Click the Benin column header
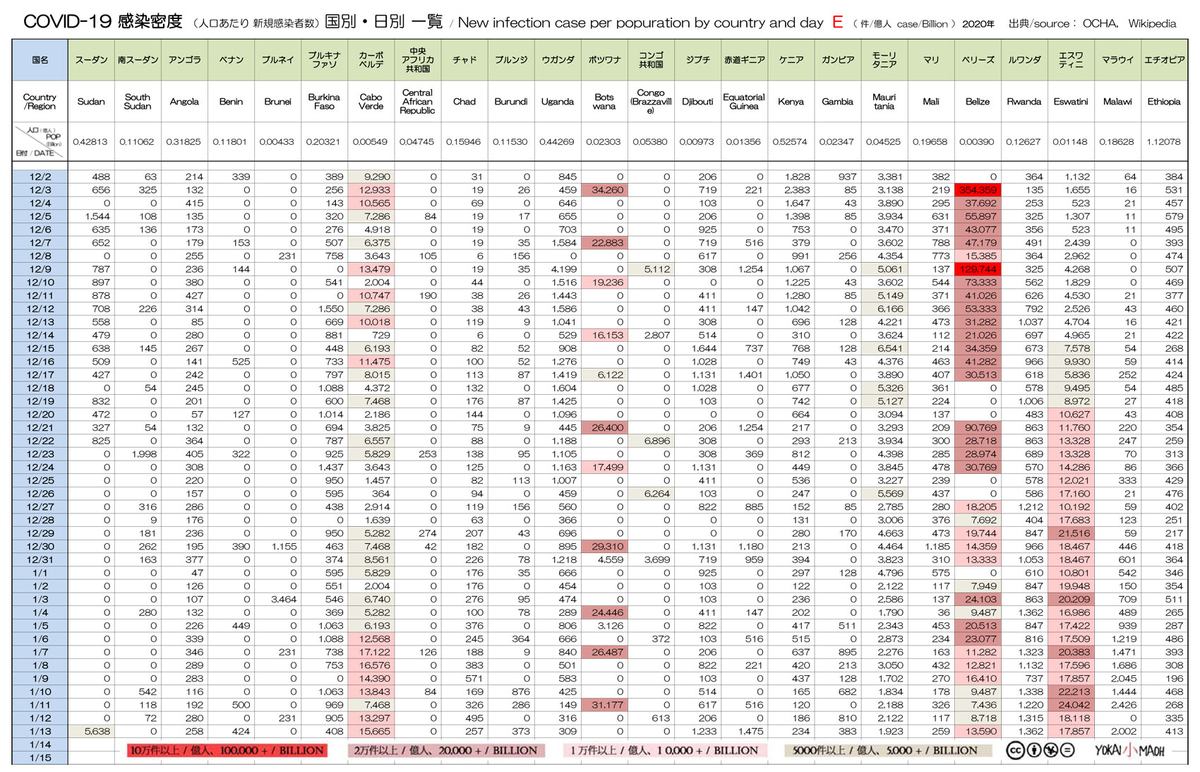This screenshot has height=772, width=1200. coord(231,102)
